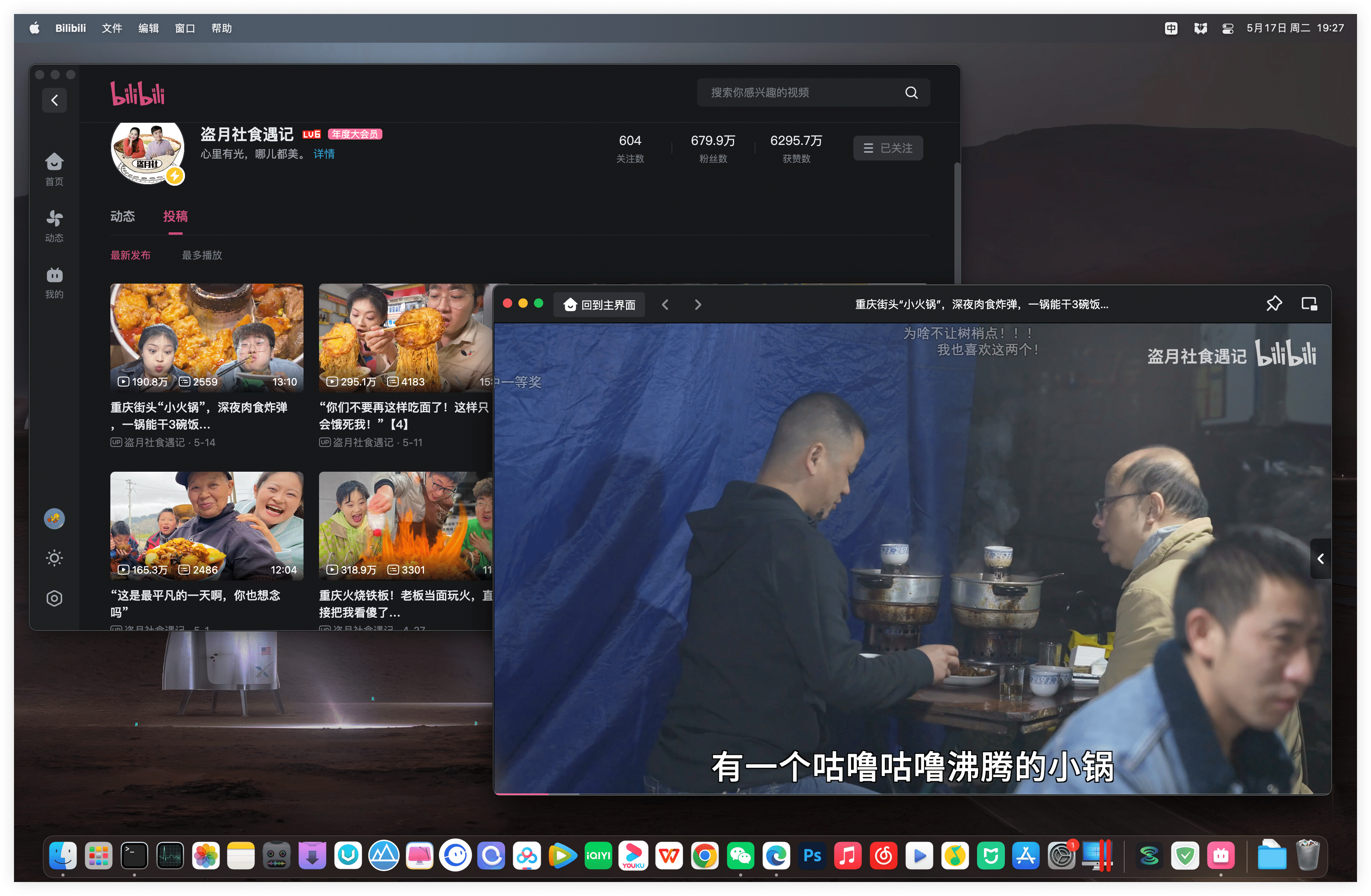
Task: Open the 你们不要再这样吃面了 video title
Action: (x=405, y=416)
